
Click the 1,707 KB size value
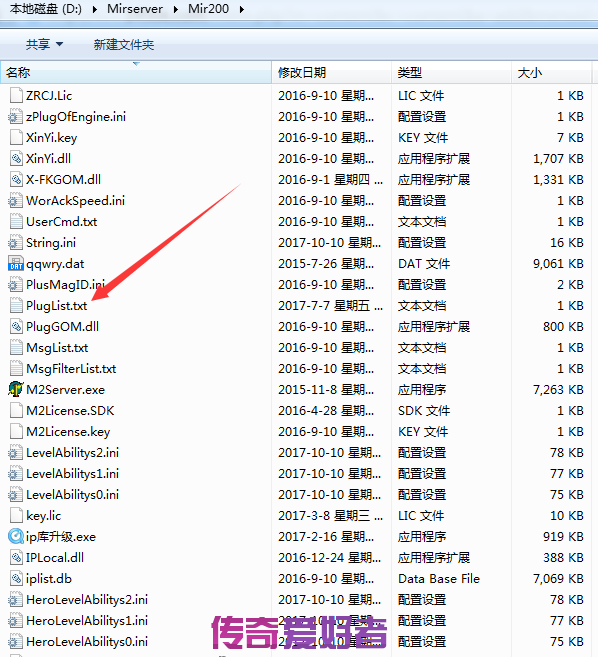558,158
